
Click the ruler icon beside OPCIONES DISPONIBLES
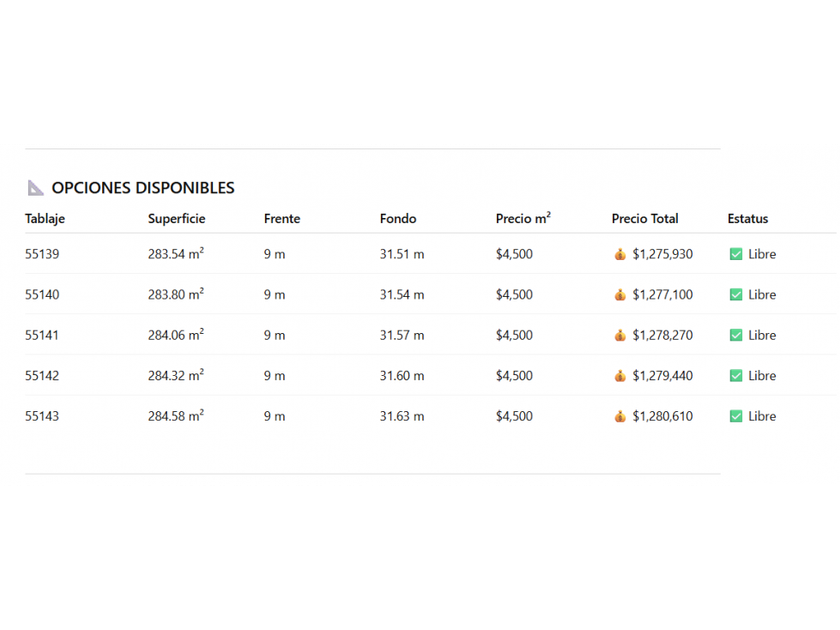[x=36, y=187]
